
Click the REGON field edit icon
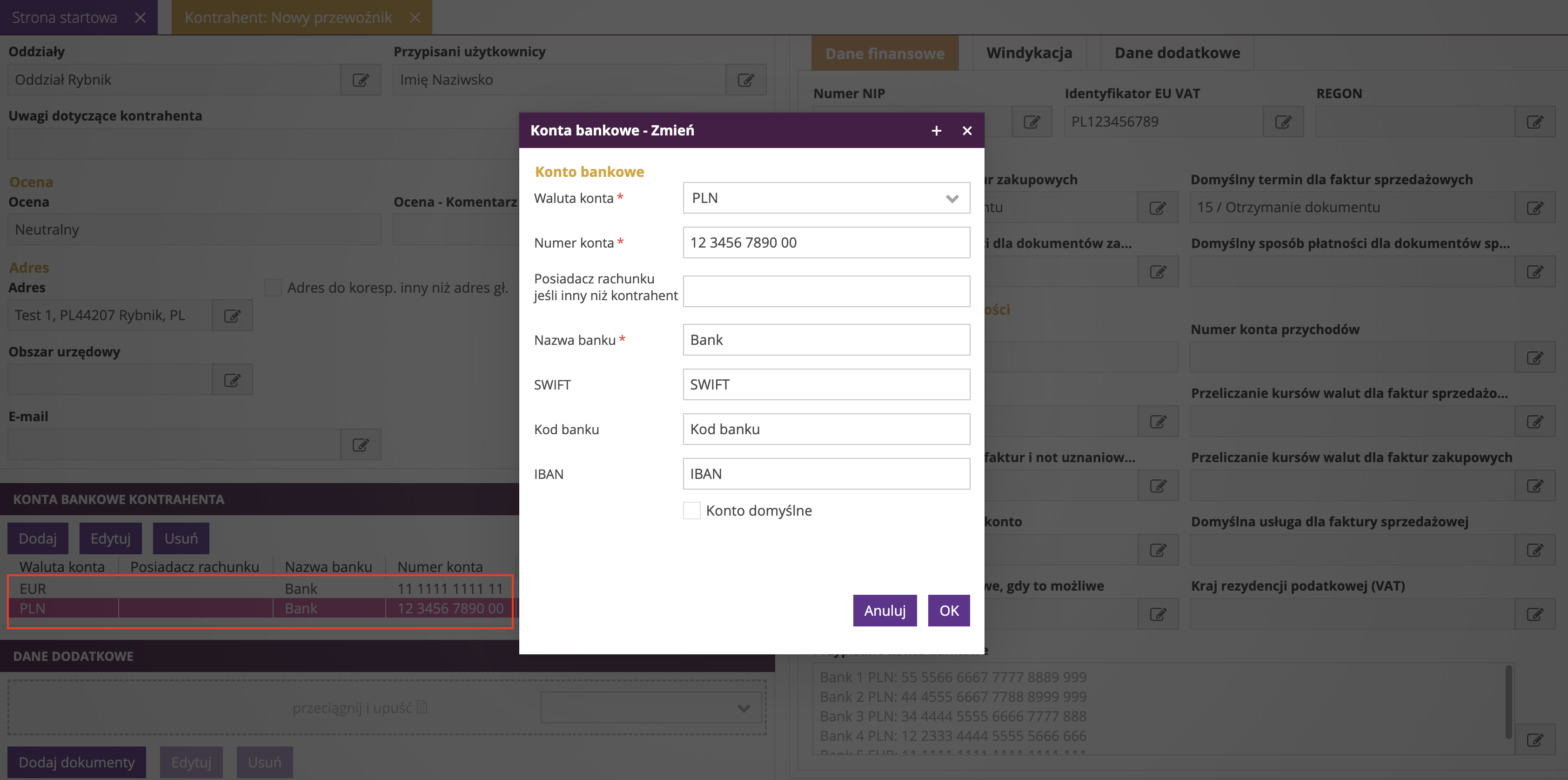coord(1534,122)
